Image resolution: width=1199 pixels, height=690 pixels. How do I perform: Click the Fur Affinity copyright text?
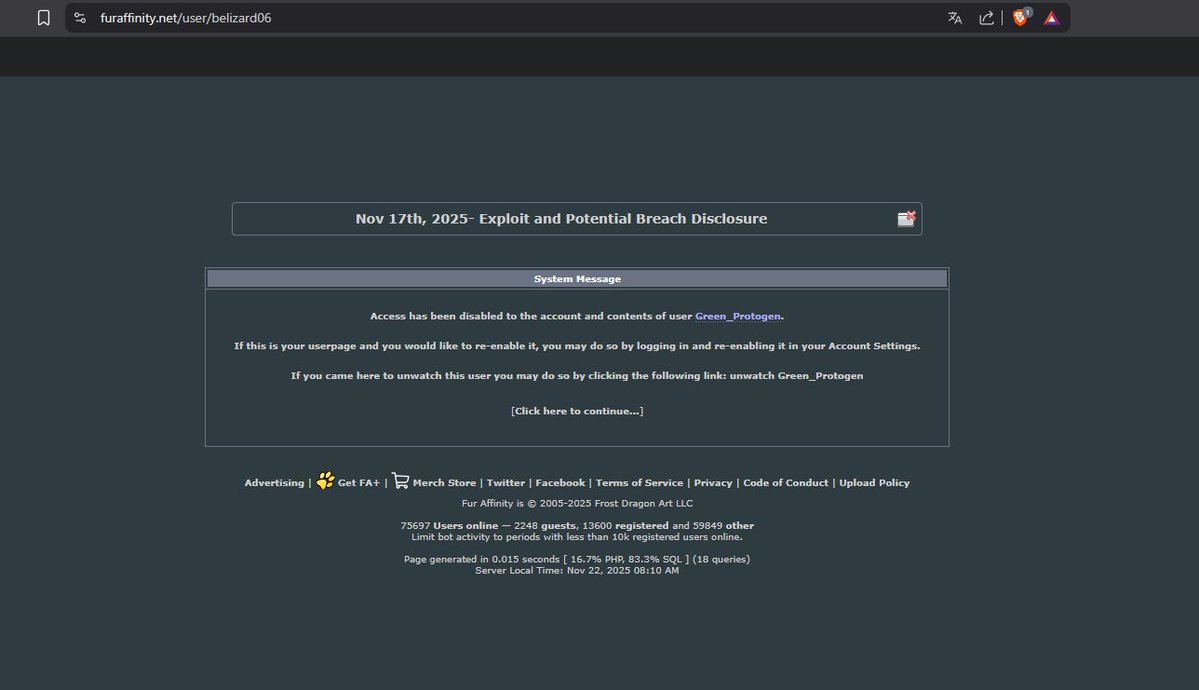(x=577, y=503)
